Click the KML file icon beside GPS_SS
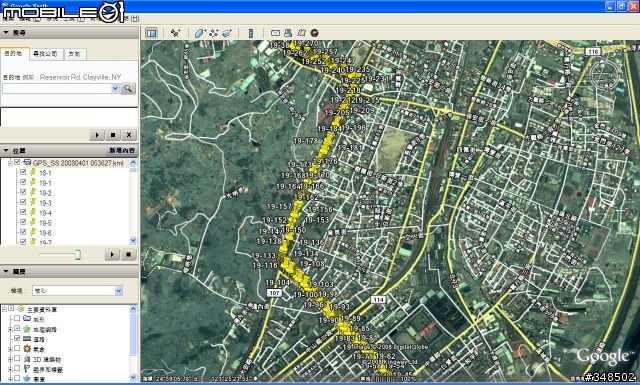This screenshot has width=640, height=385. point(27,162)
